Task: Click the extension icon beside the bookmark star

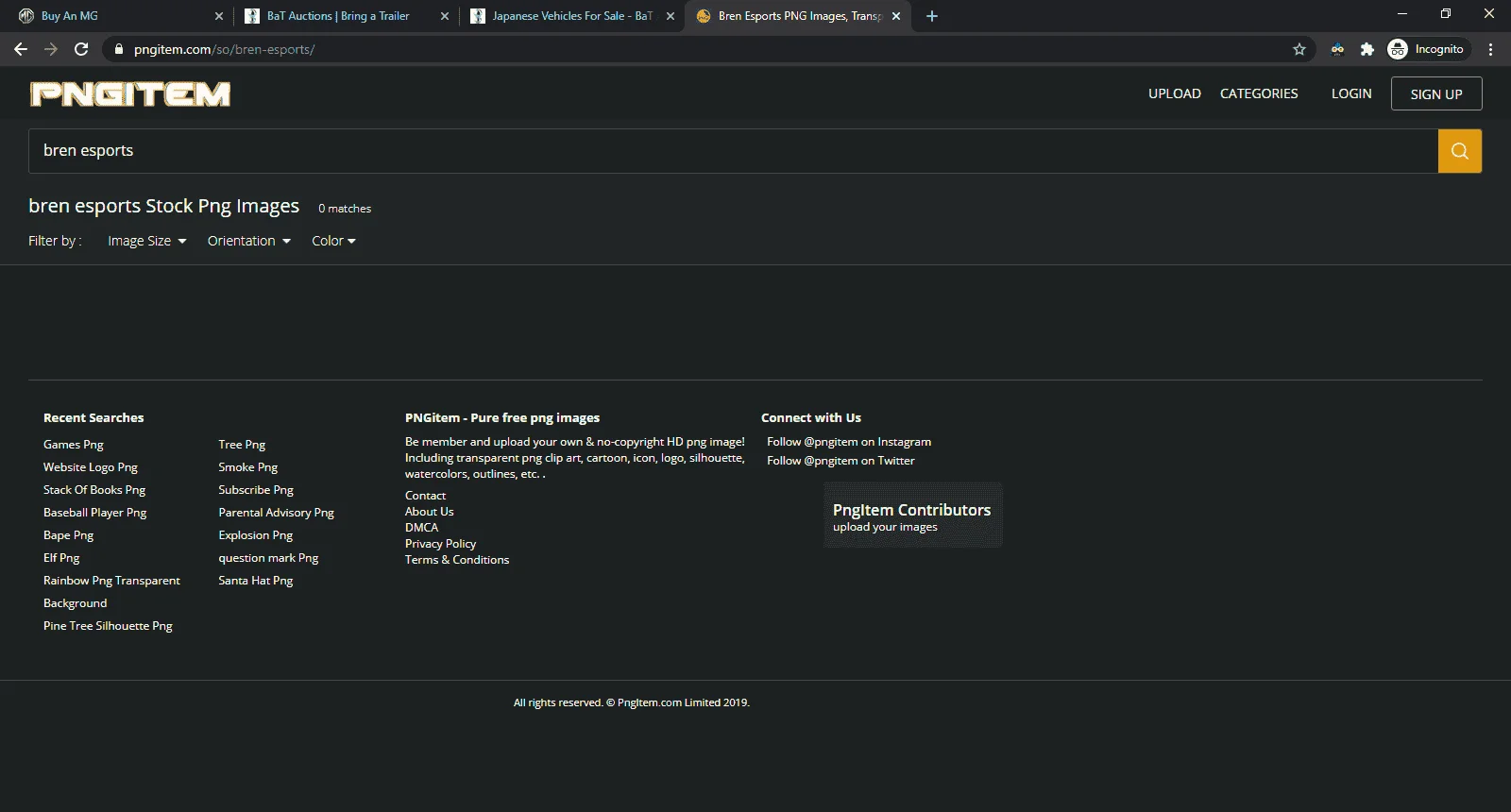Action: coord(1337,49)
